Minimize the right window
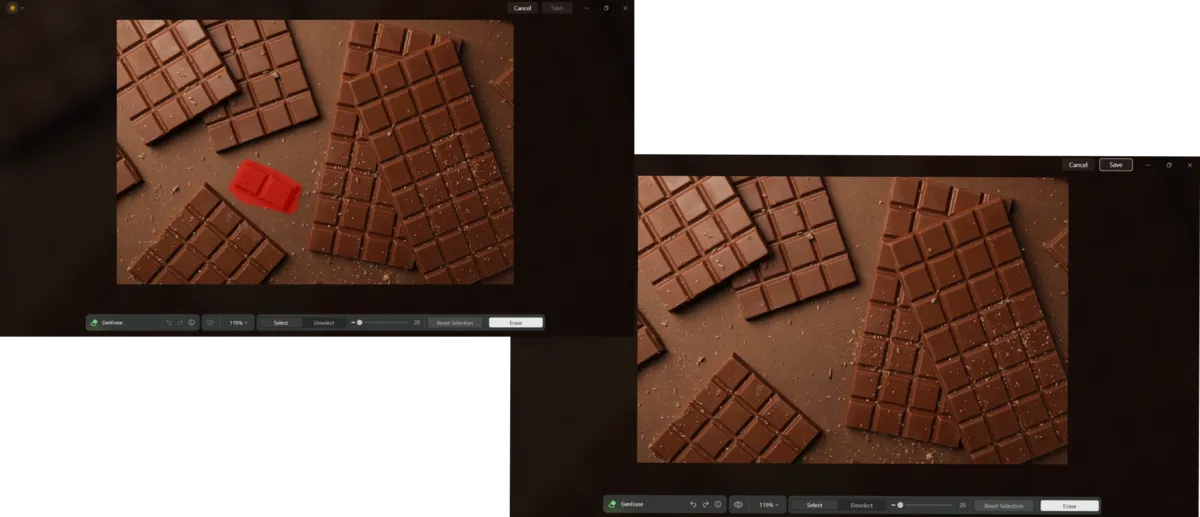This screenshot has height=517, width=1200. (1148, 165)
